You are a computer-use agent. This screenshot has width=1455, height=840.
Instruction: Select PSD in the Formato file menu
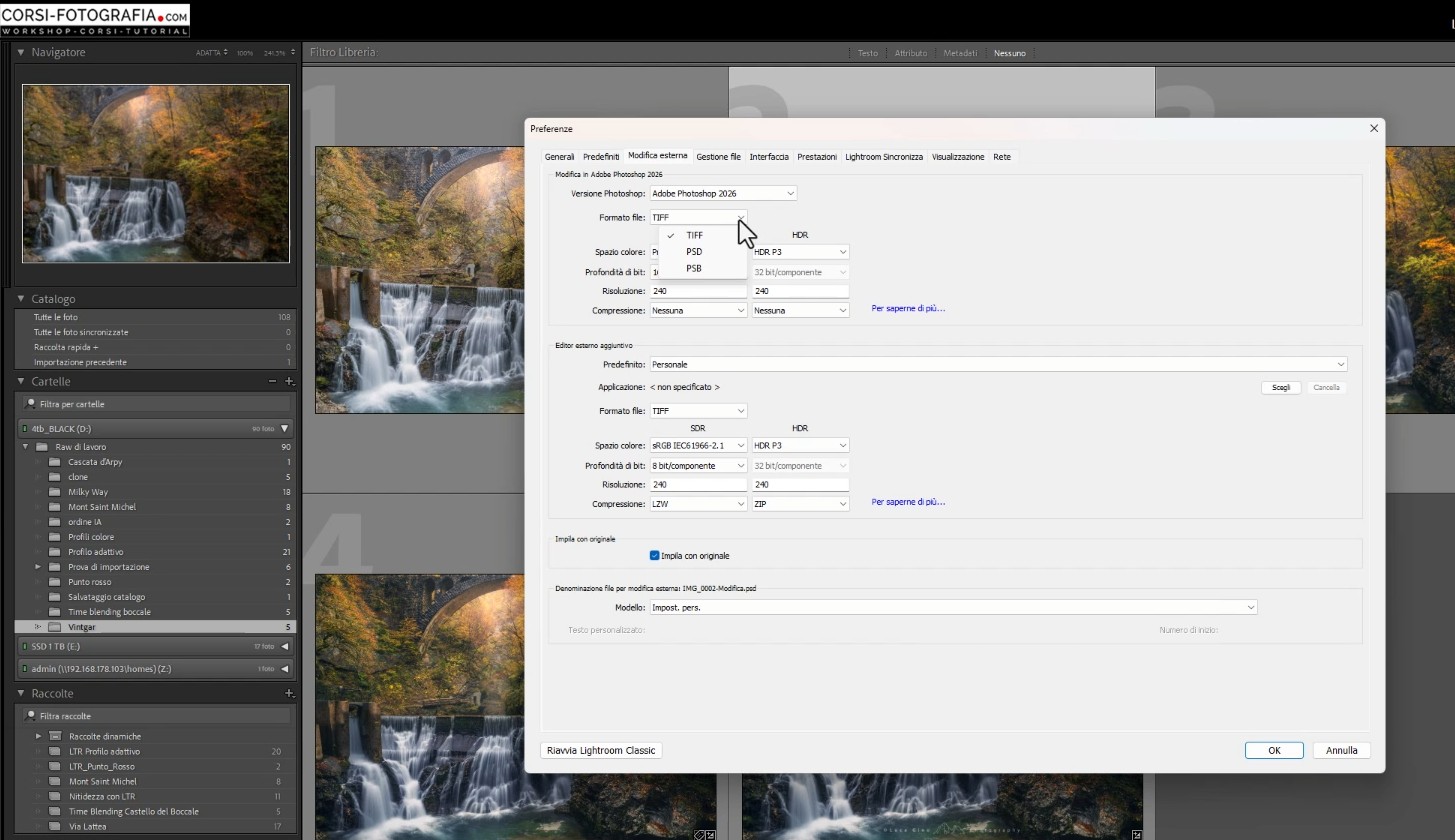pos(694,252)
